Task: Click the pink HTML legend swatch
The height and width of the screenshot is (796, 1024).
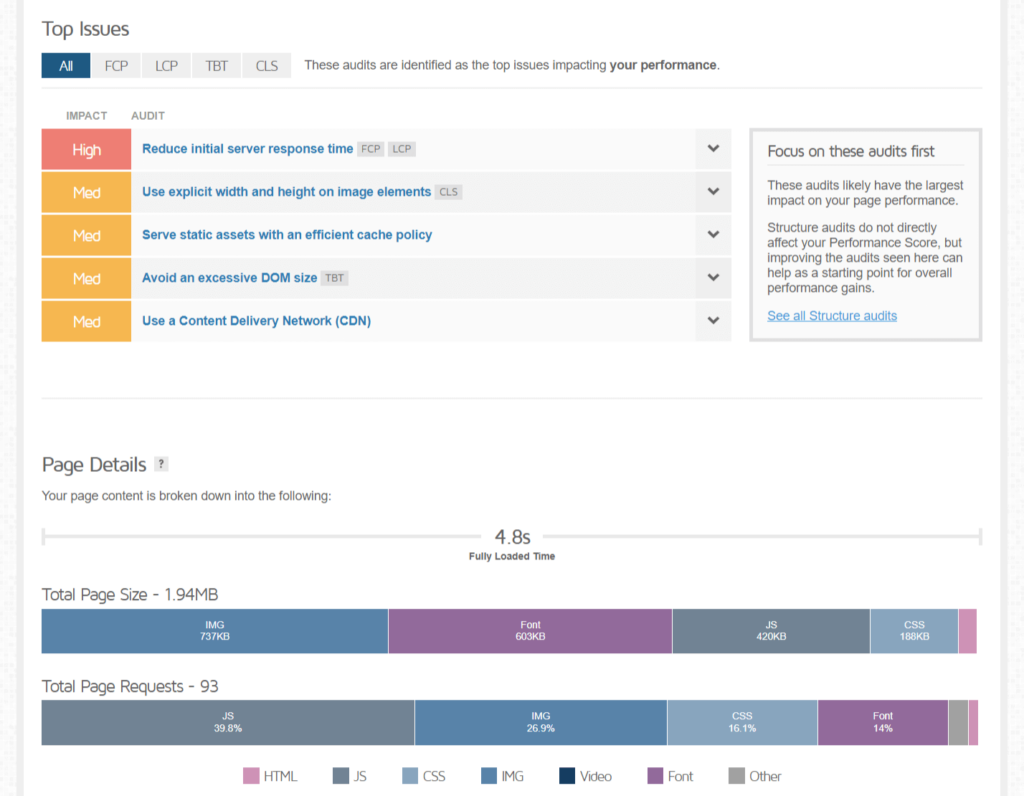Action: [x=252, y=775]
